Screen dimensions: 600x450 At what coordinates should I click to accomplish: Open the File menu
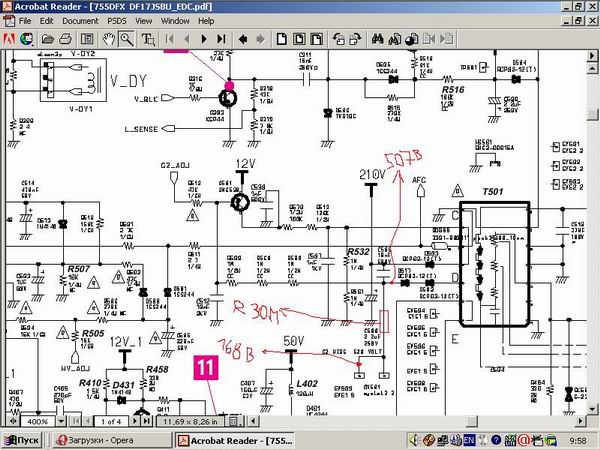pyautogui.click(x=25, y=21)
